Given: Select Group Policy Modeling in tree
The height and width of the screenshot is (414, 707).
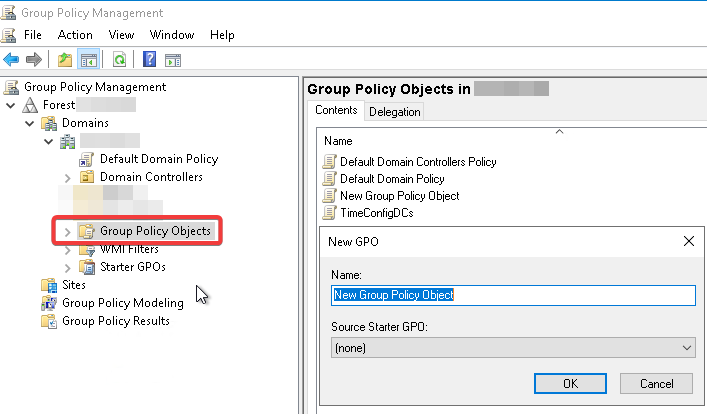Looking at the screenshot, I should point(122,303).
